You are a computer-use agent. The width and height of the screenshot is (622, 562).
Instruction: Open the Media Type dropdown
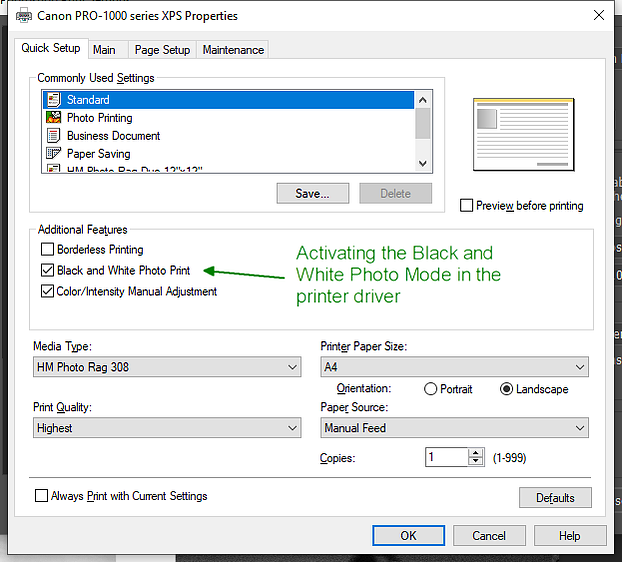[x=167, y=367]
